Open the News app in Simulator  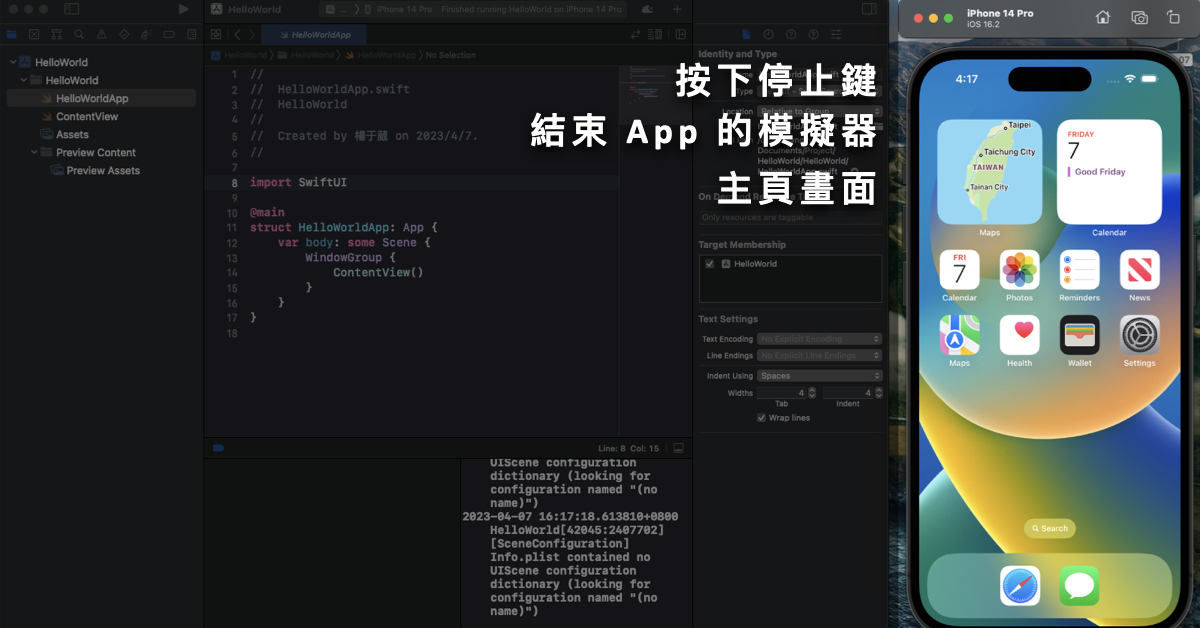pos(1140,270)
